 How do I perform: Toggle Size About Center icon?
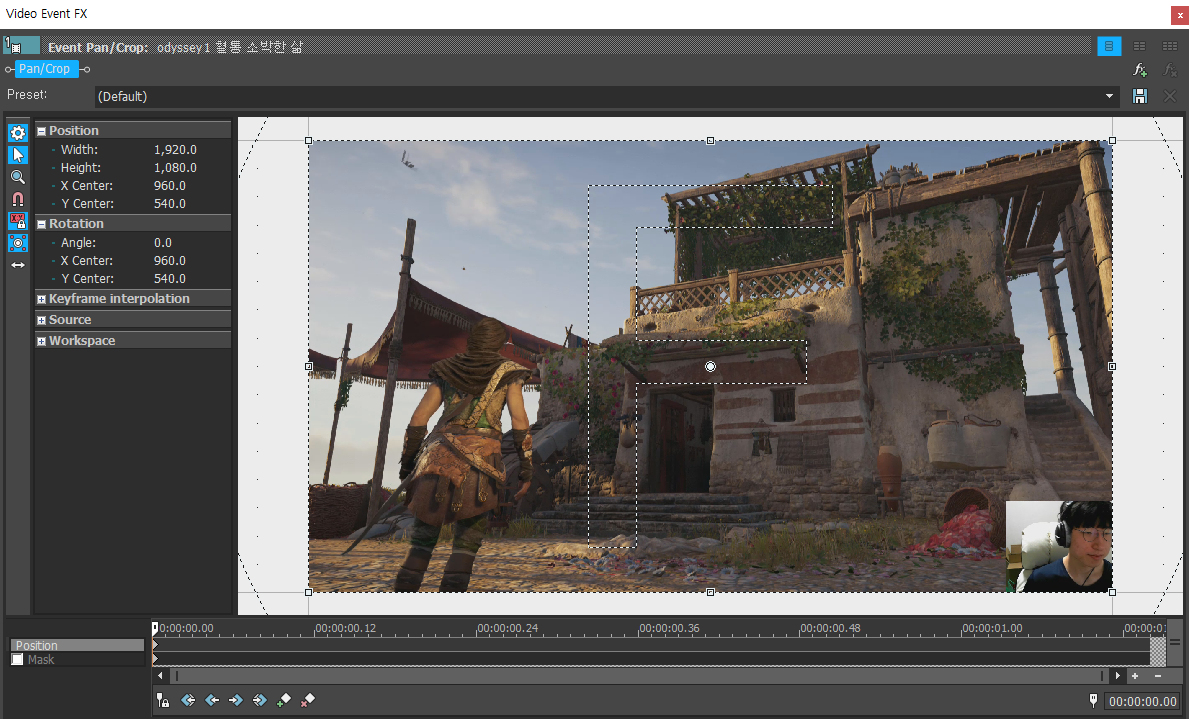pos(17,243)
